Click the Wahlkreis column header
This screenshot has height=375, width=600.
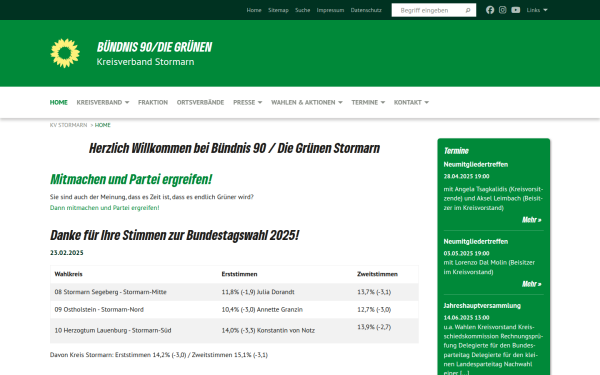point(68,274)
